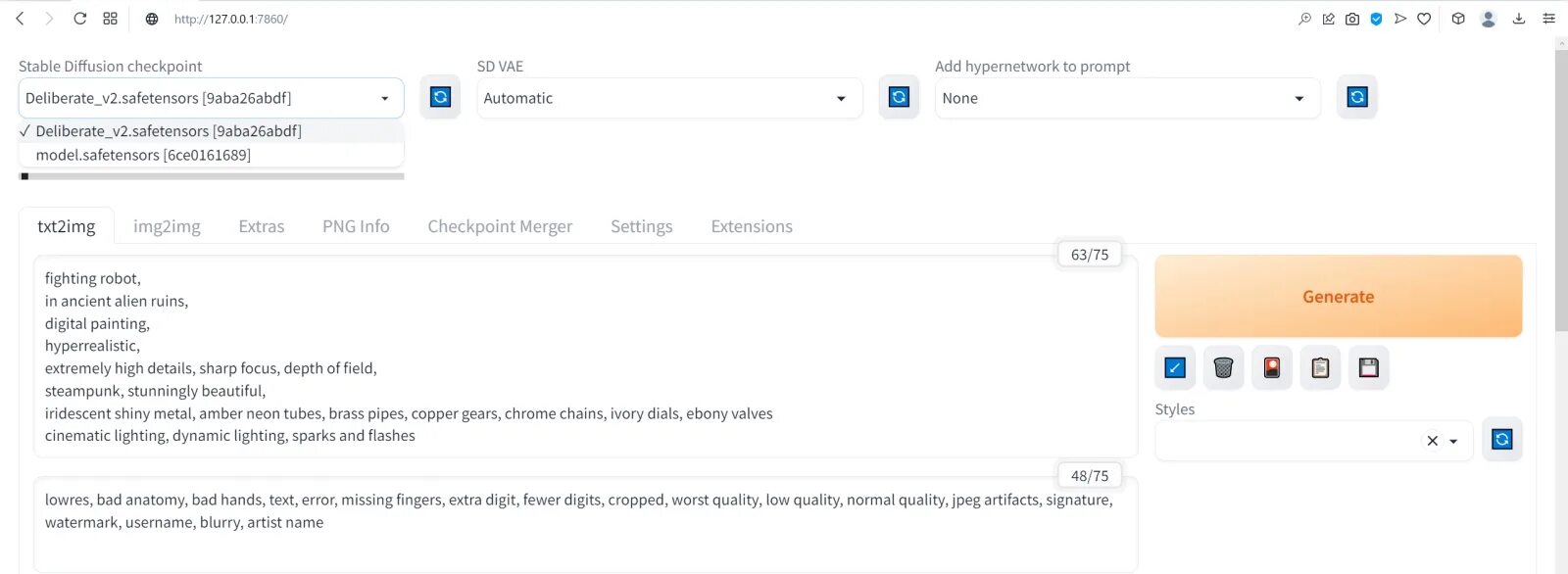1568x574 pixels.
Task: Take a browser screenshot with the camera icon
Action: pyautogui.click(x=1352, y=19)
